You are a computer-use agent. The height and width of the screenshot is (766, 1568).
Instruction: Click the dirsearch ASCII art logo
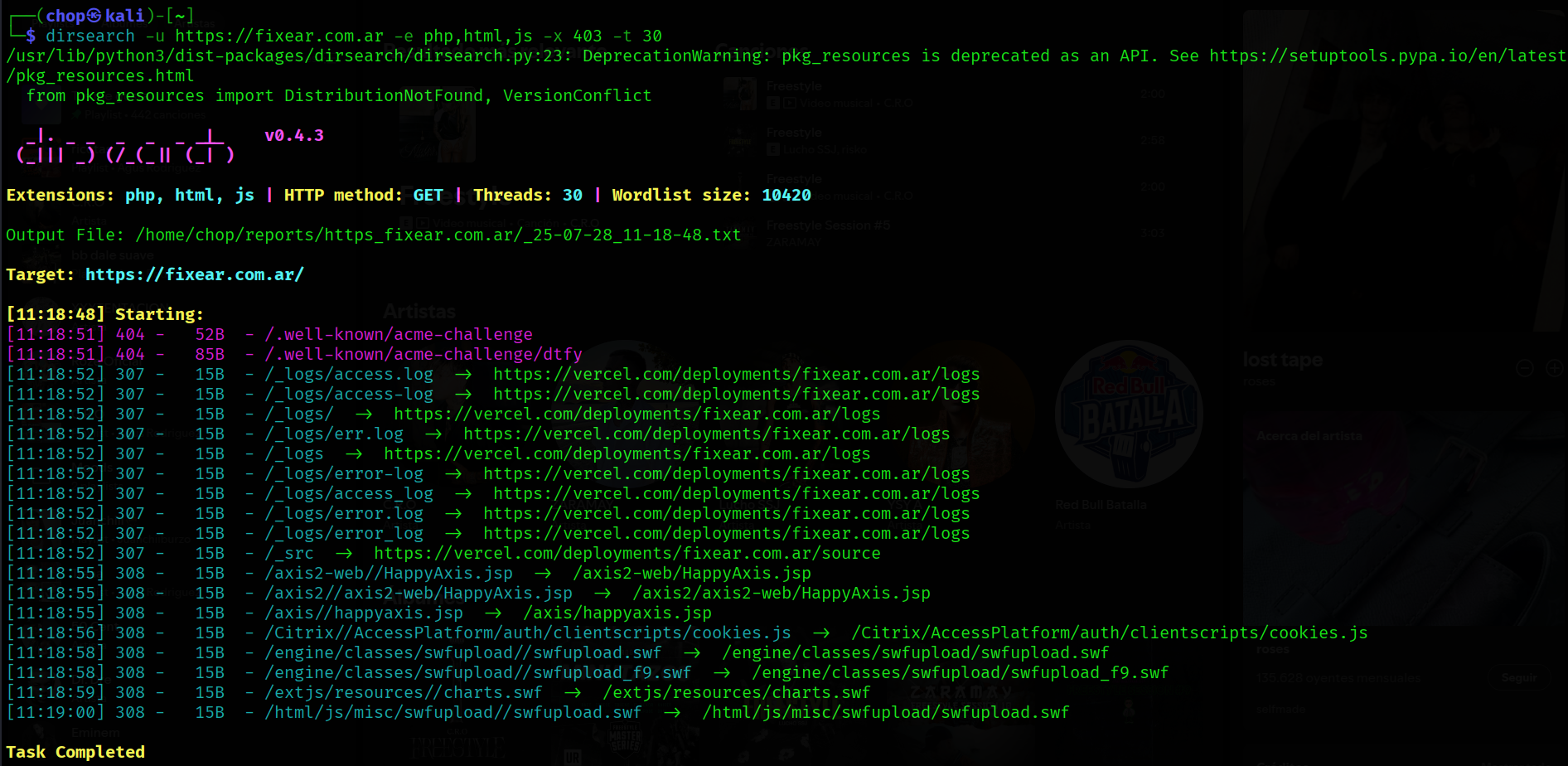point(125,146)
